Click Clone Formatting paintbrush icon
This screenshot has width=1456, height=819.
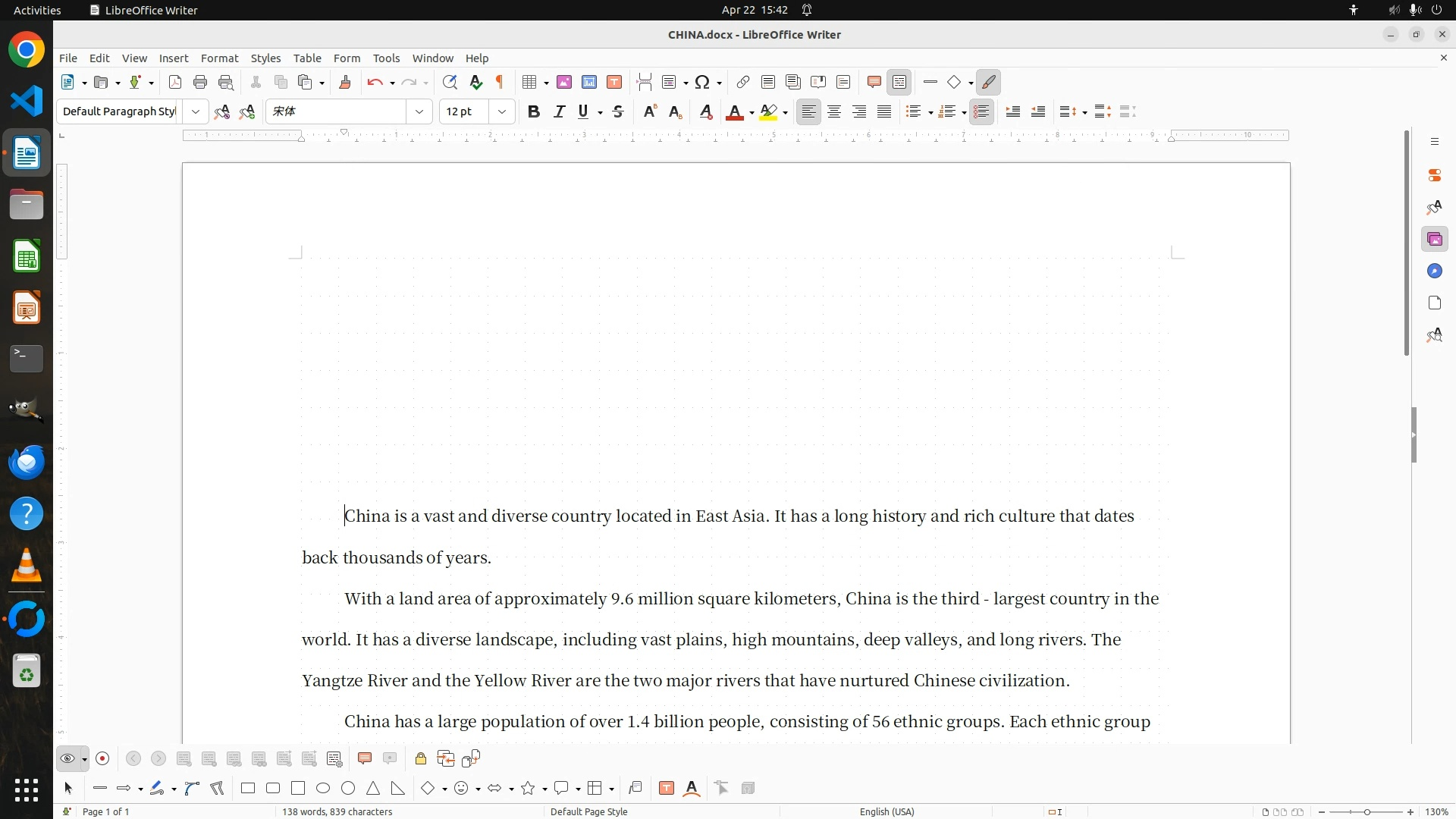pyautogui.click(x=345, y=83)
